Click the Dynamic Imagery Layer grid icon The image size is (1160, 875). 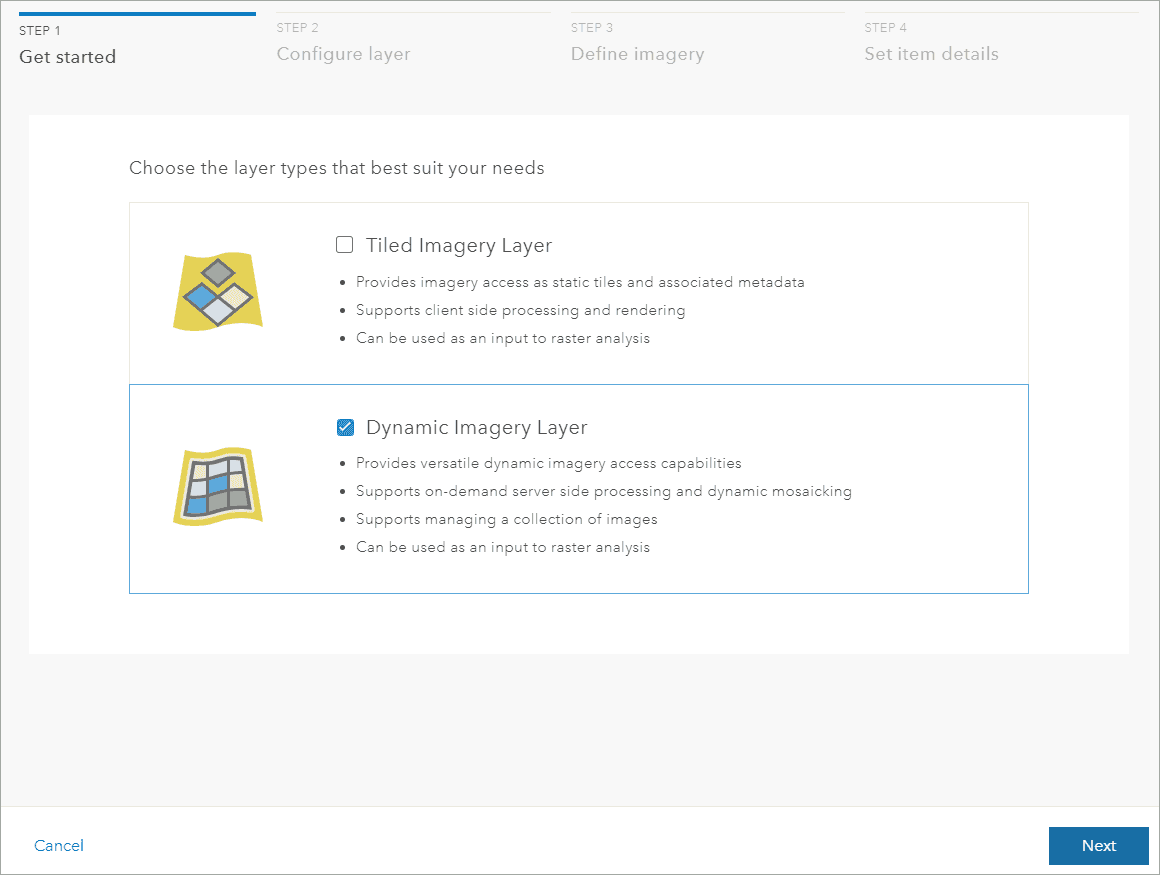(x=217, y=487)
